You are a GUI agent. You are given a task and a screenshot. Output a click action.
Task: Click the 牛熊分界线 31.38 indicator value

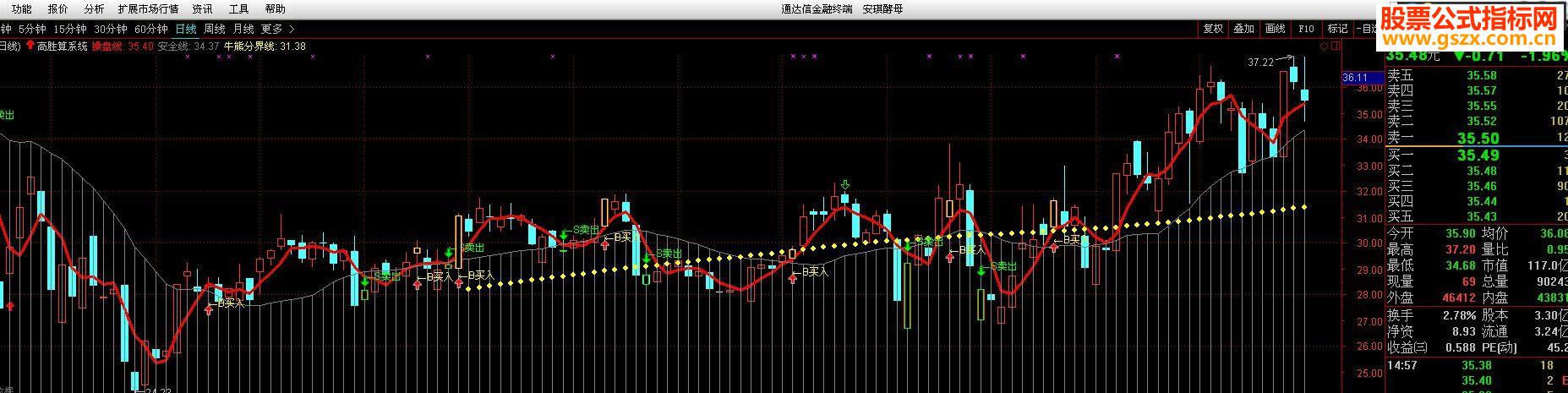coord(265,46)
